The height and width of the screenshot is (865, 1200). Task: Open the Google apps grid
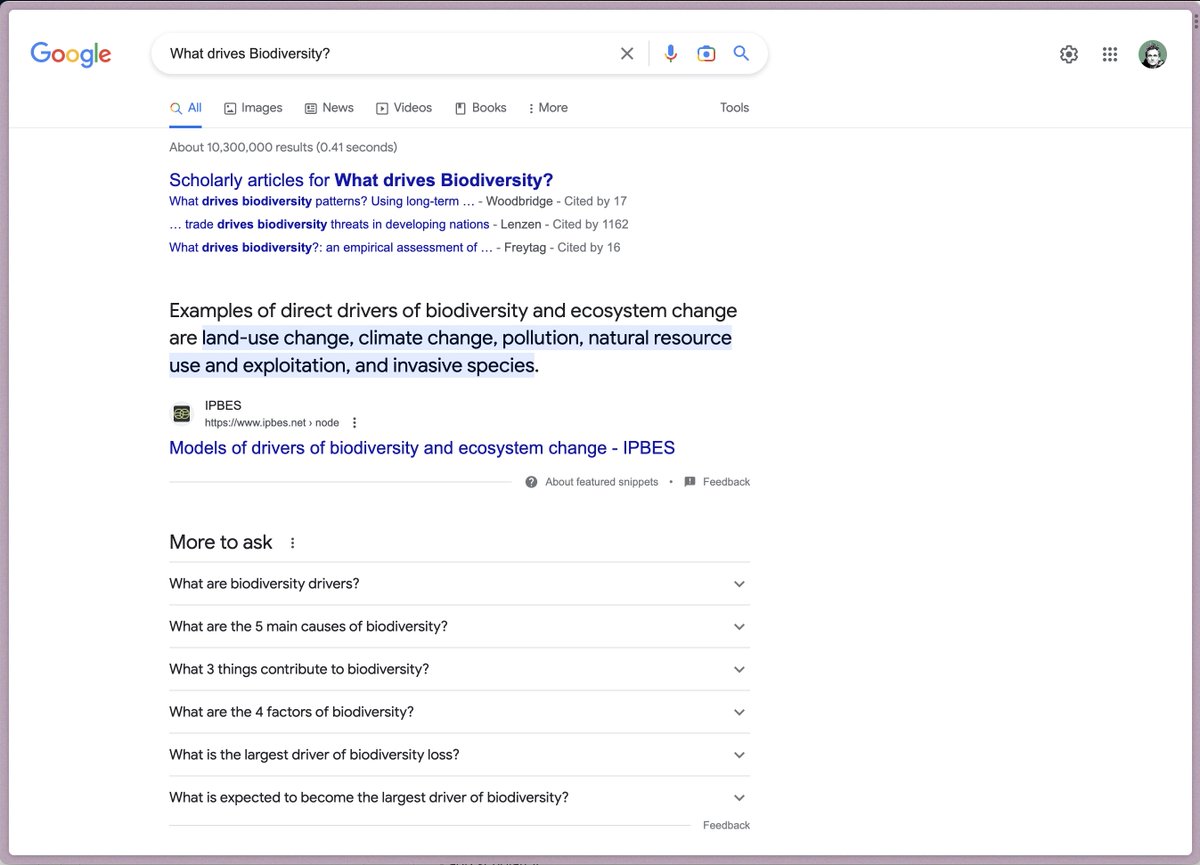point(1110,55)
